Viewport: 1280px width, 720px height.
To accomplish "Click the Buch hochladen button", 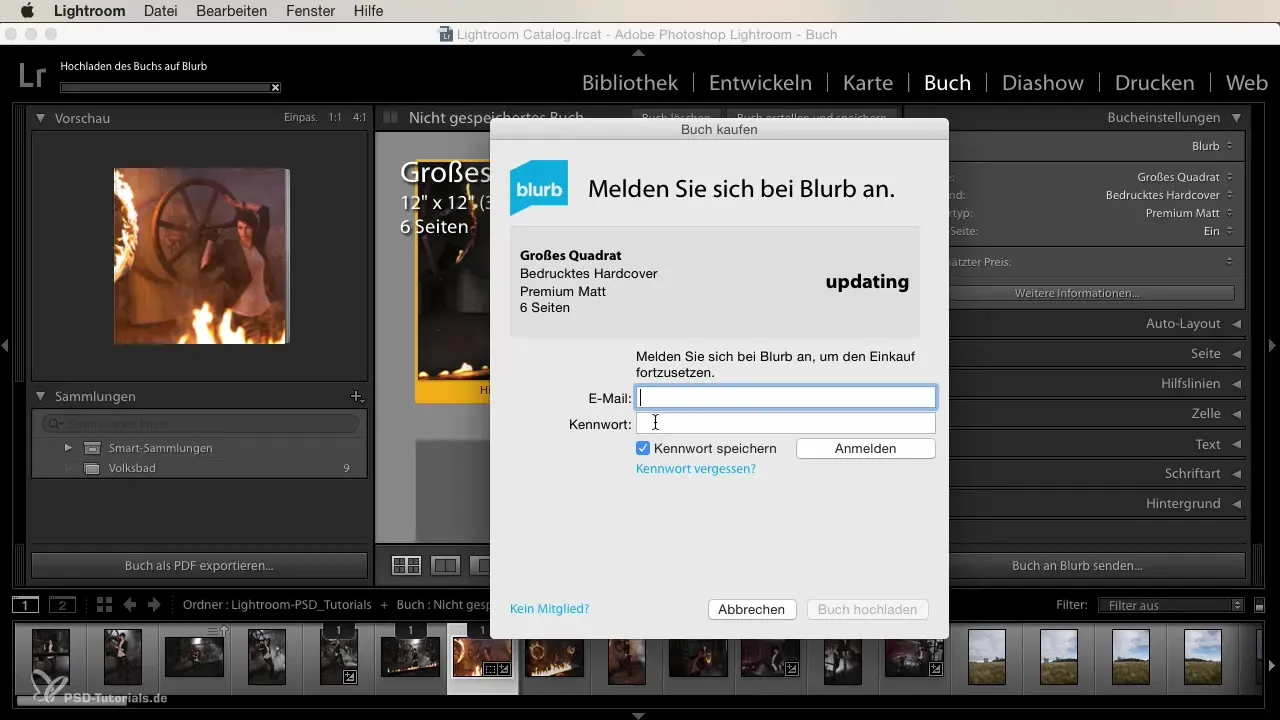I will 868,609.
